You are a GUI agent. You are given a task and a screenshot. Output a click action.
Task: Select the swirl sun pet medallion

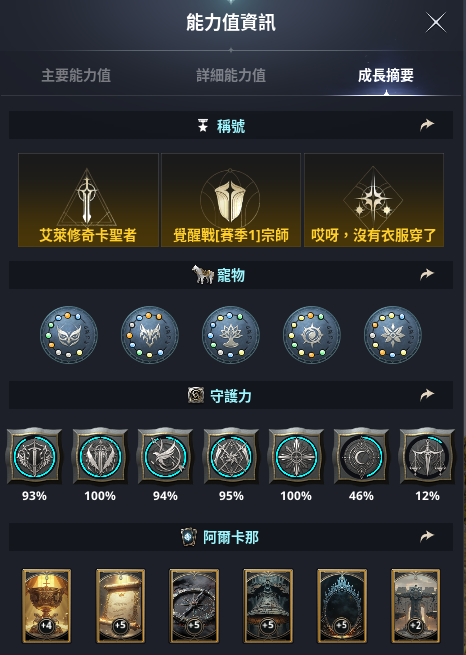point(312,335)
